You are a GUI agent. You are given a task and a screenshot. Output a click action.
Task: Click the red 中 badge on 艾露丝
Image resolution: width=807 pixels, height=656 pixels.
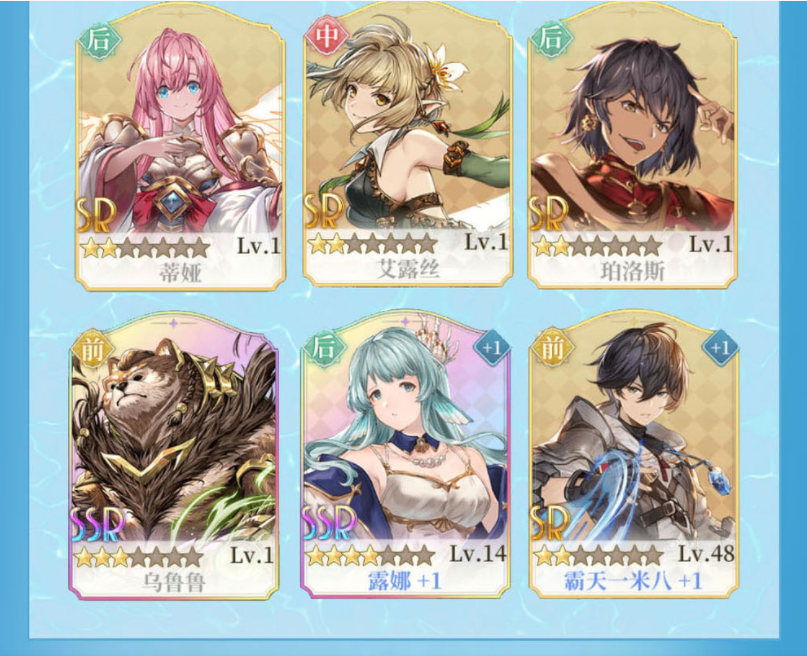coord(326,37)
